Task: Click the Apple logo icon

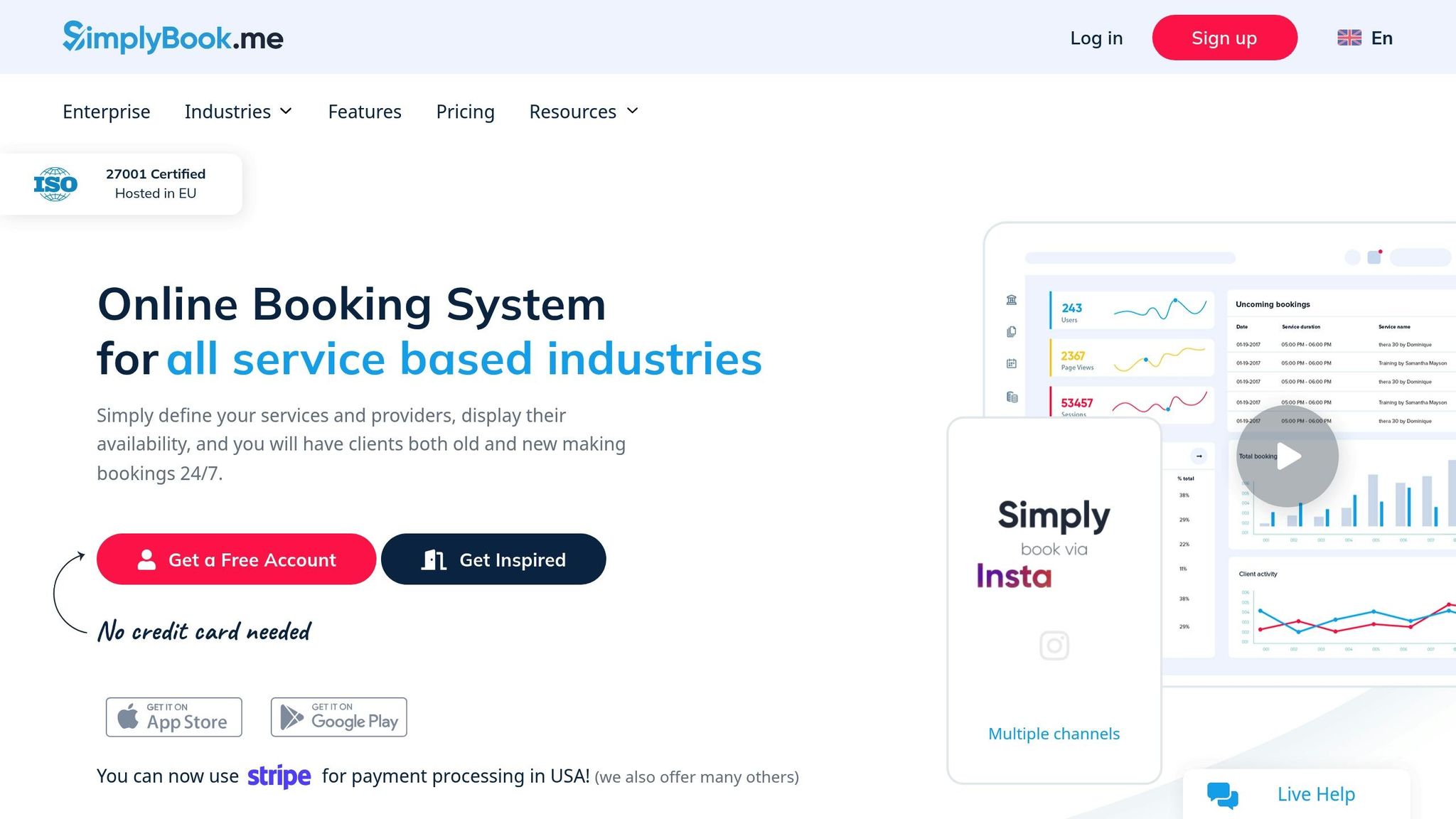Action: (128, 716)
